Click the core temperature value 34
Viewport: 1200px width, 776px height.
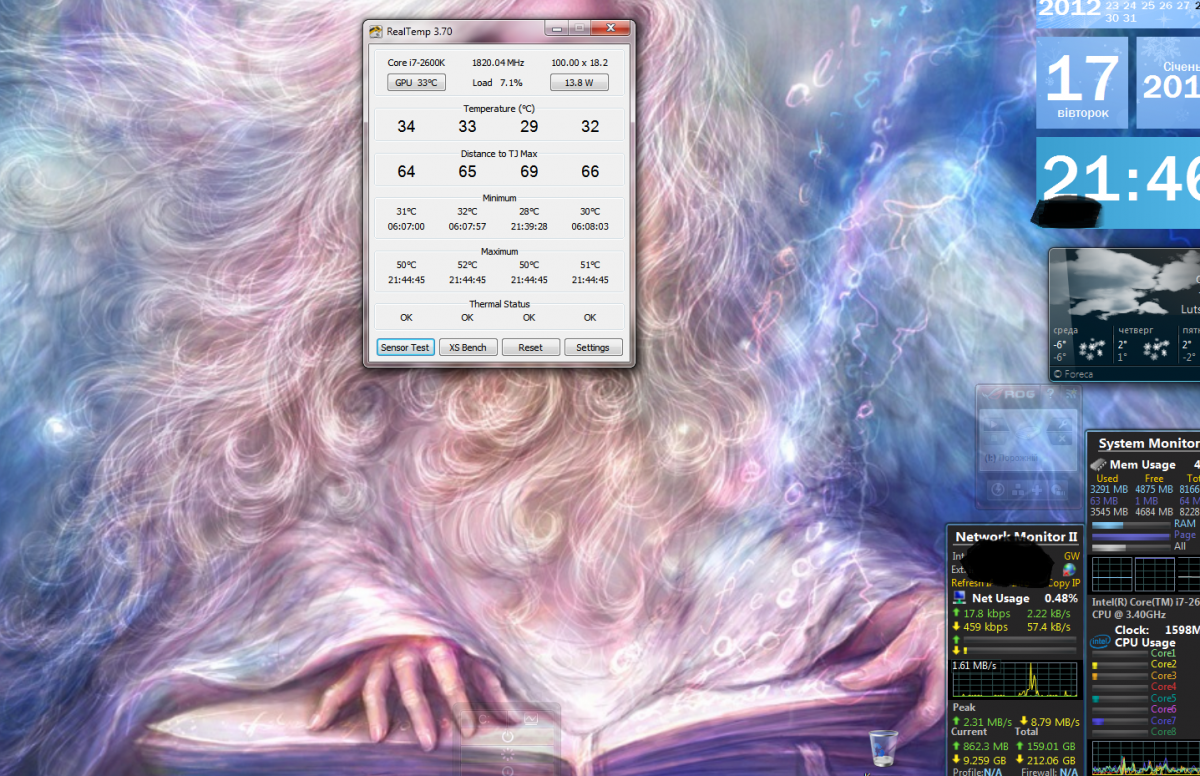406,127
